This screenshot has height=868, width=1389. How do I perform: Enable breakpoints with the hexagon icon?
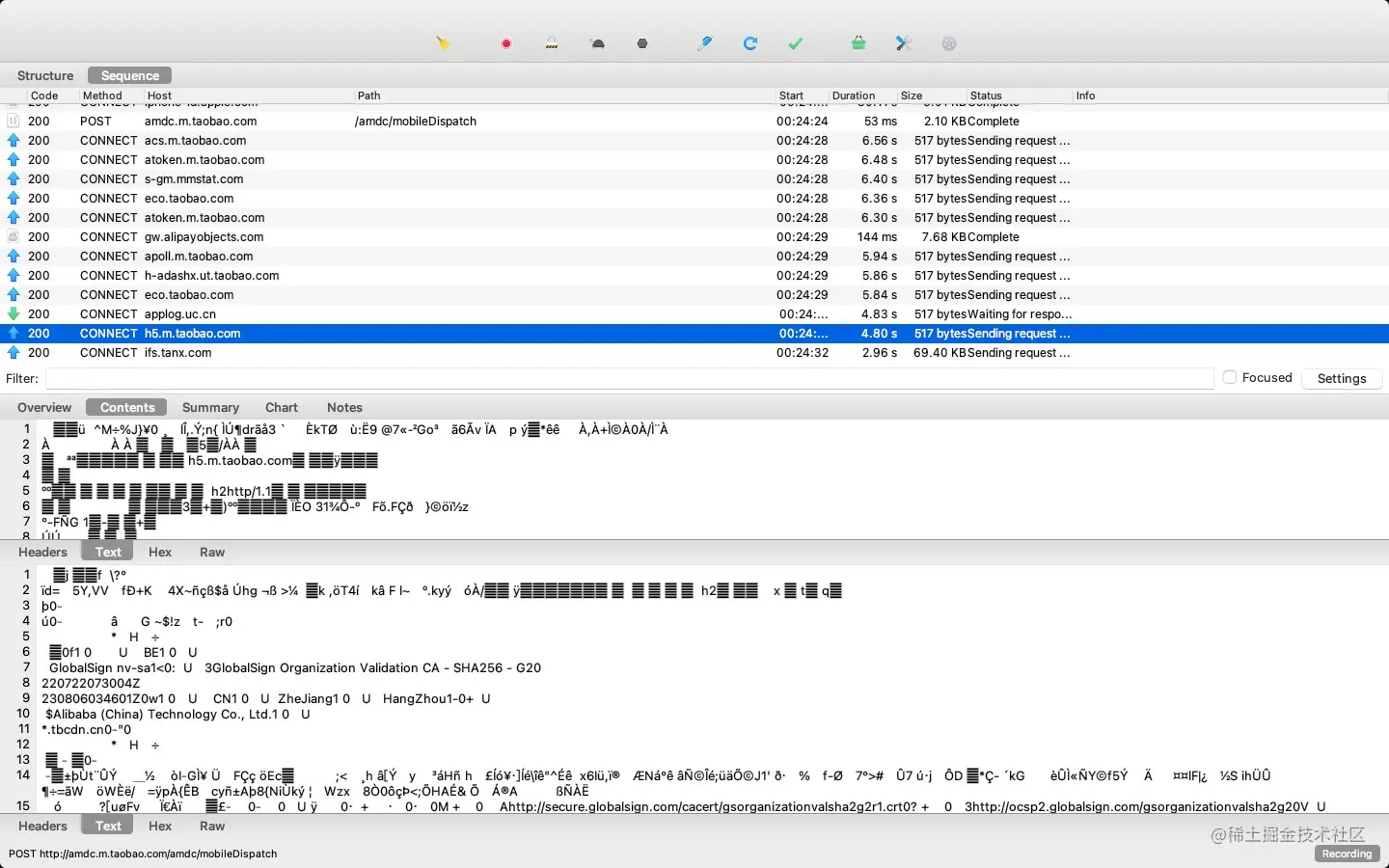tap(642, 43)
